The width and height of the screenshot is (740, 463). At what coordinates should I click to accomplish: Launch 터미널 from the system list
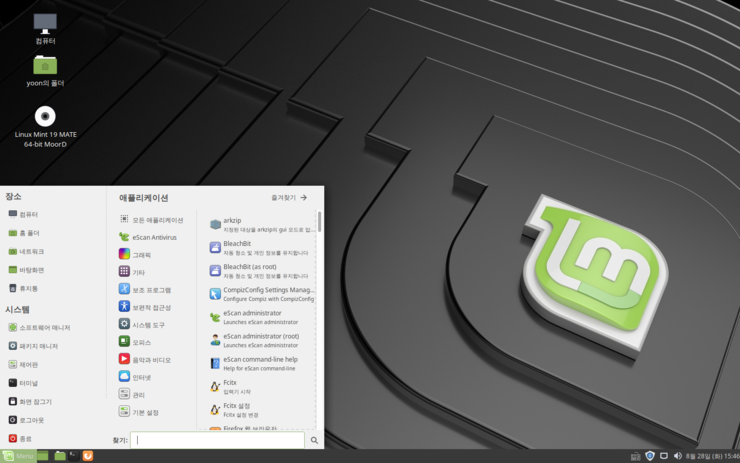coord(23,383)
